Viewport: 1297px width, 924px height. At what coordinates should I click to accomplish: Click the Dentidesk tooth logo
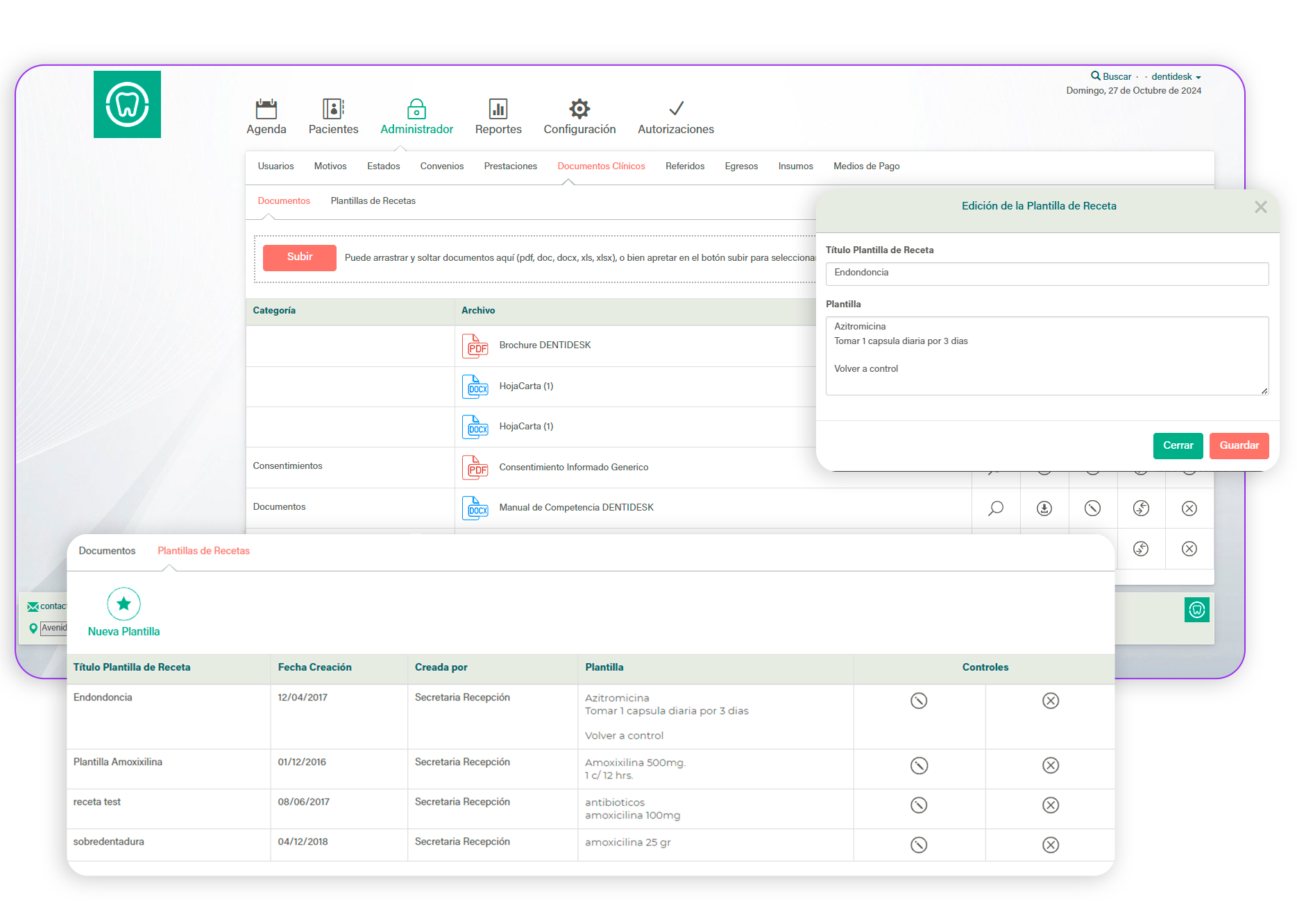pos(127,105)
